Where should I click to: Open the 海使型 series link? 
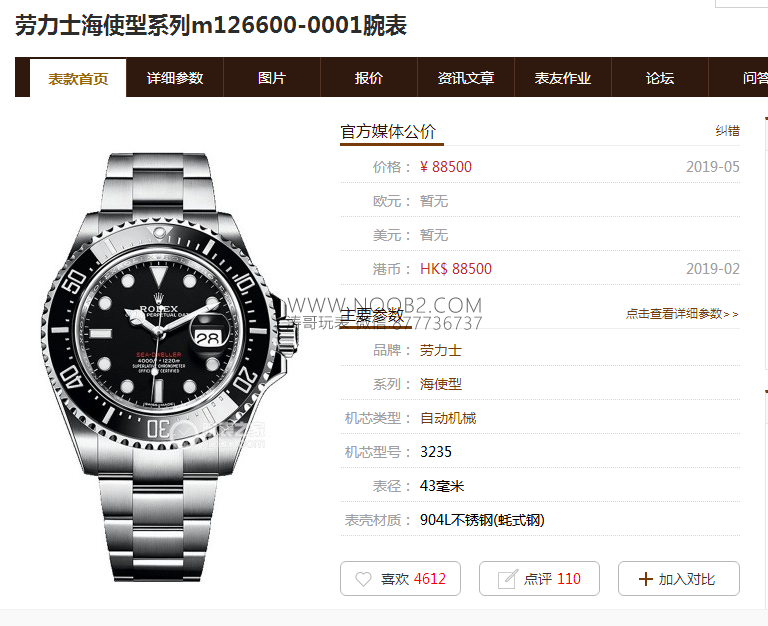pyautogui.click(x=440, y=384)
